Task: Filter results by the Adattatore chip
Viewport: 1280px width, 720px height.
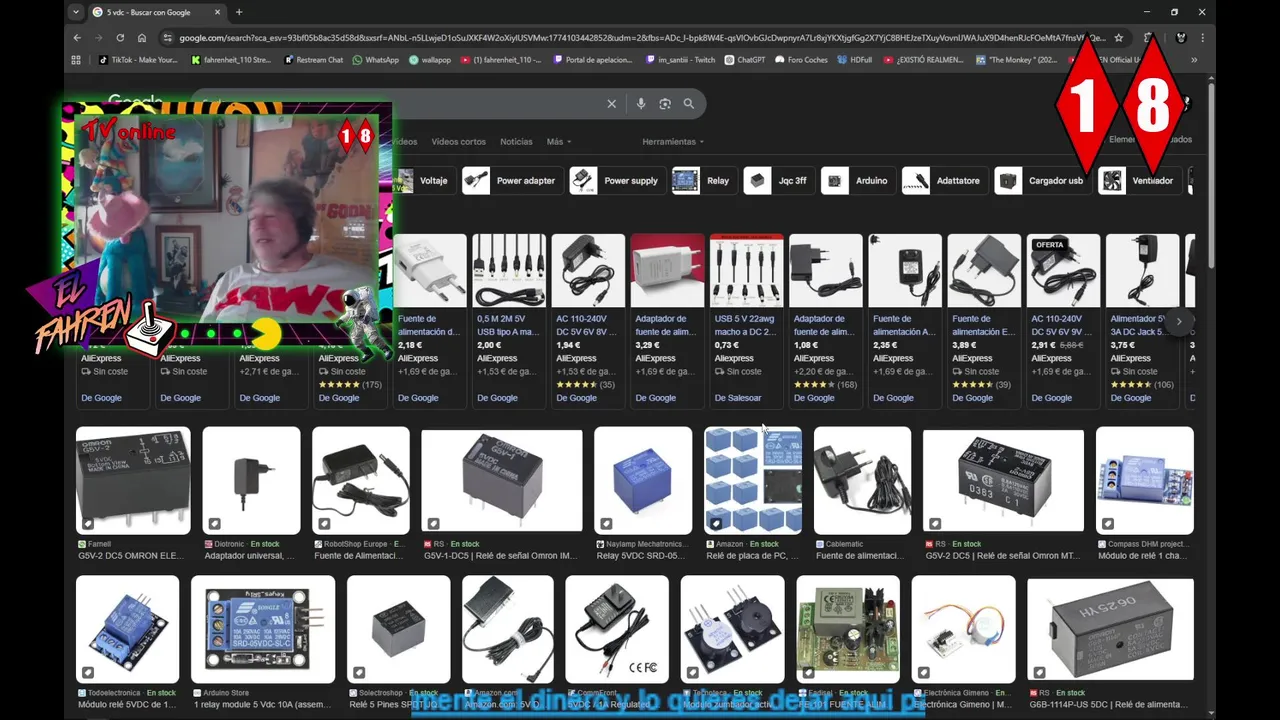Action: click(944, 181)
